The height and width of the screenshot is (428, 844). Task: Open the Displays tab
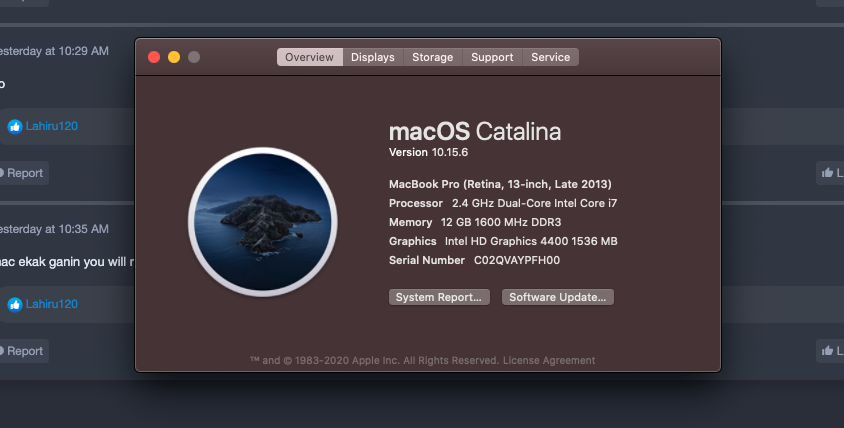(x=372, y=57)
